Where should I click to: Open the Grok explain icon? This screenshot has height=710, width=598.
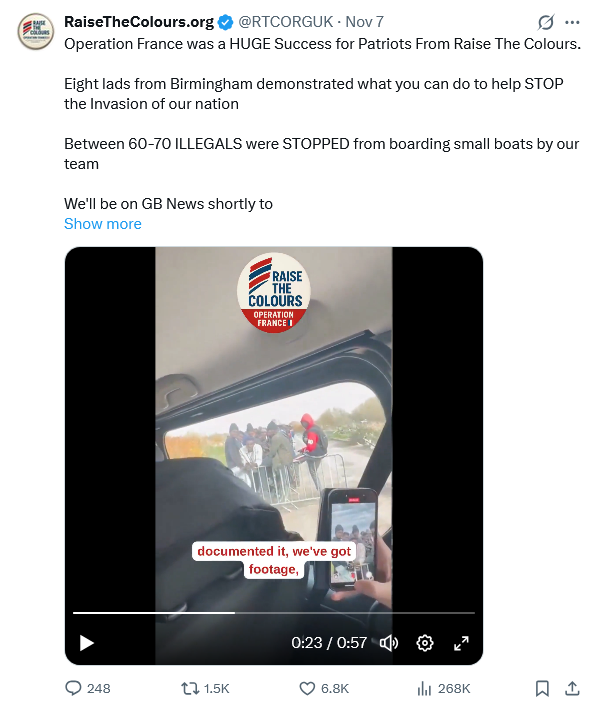(x=545, y=22)
